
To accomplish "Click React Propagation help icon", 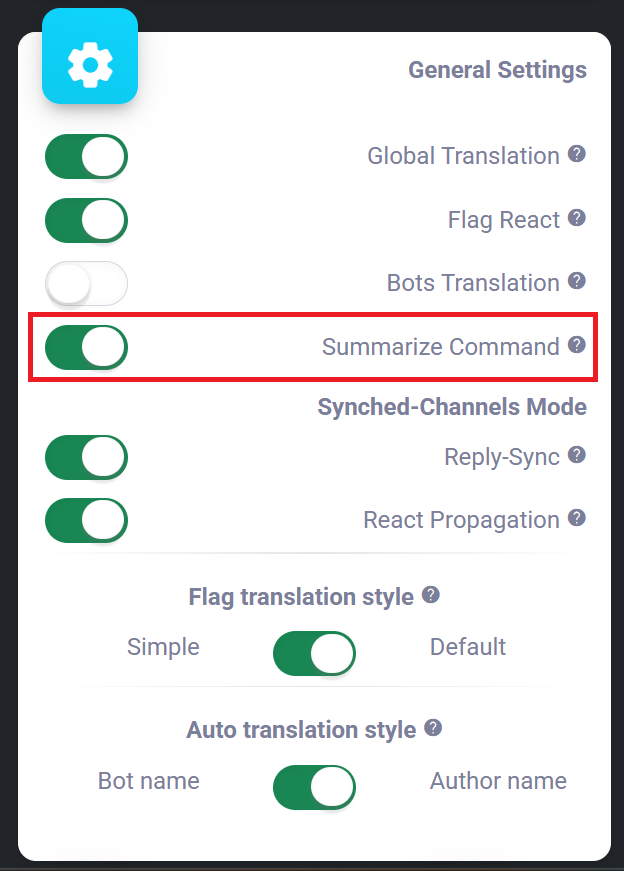I will (x=576, y=518).
